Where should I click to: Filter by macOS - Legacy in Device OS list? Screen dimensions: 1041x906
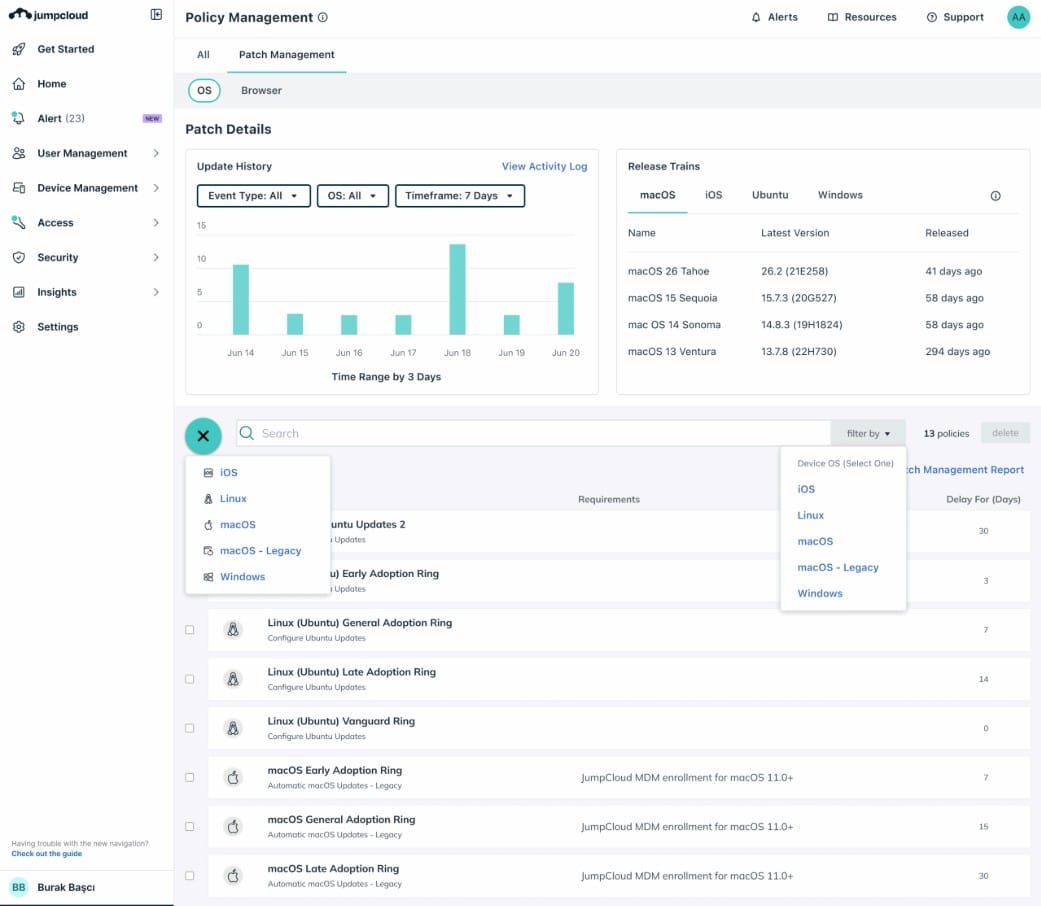[x=838, y=567]
